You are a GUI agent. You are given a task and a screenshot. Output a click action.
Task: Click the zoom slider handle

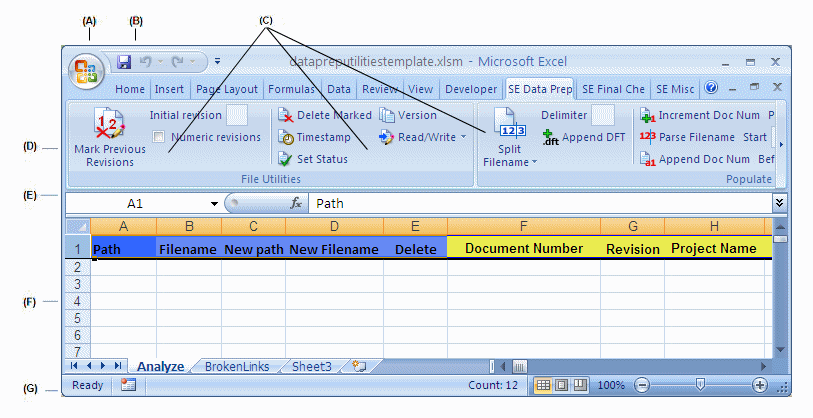pos(700,385)
